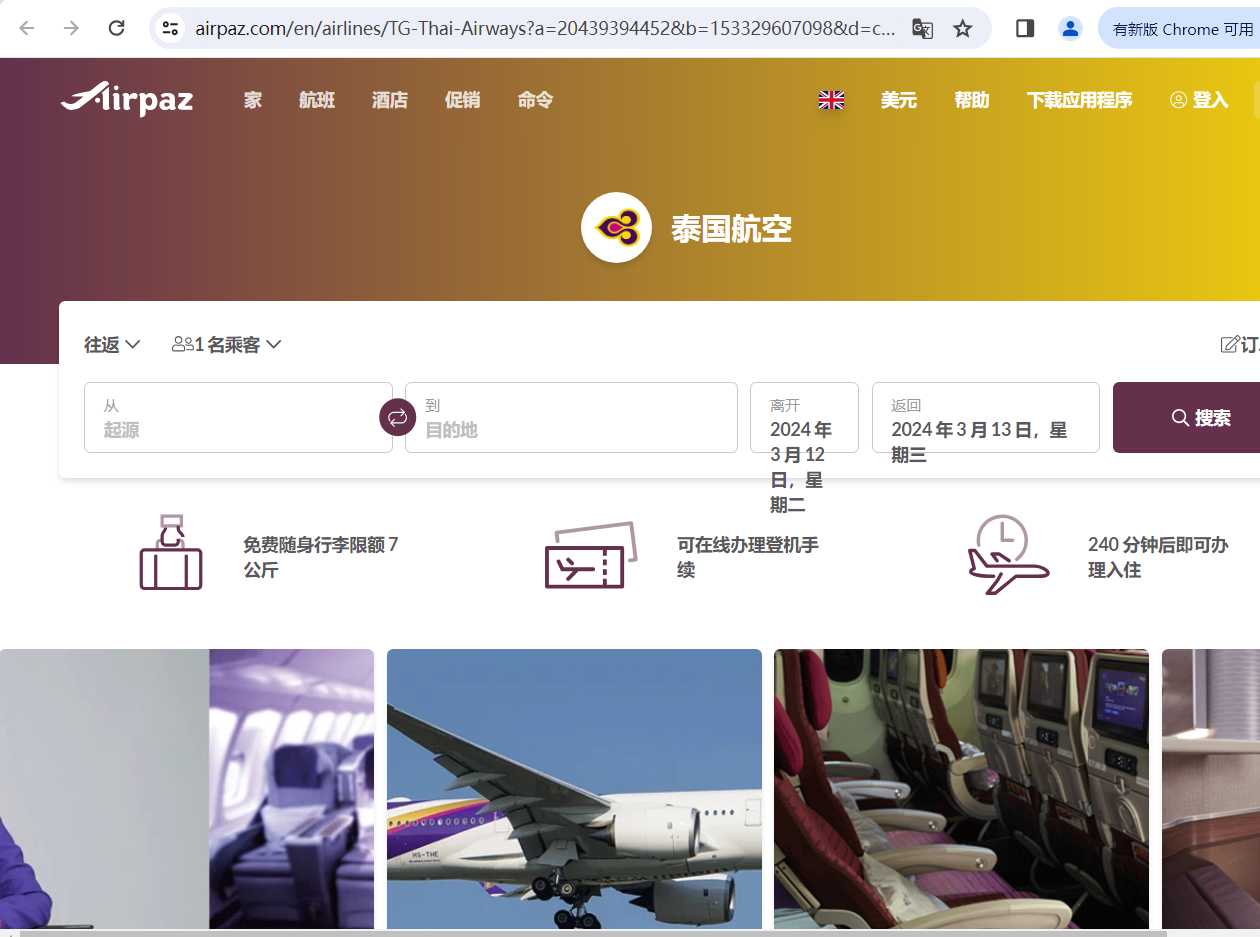
Task: Click the translate page icon
Action: pos(922,29)
